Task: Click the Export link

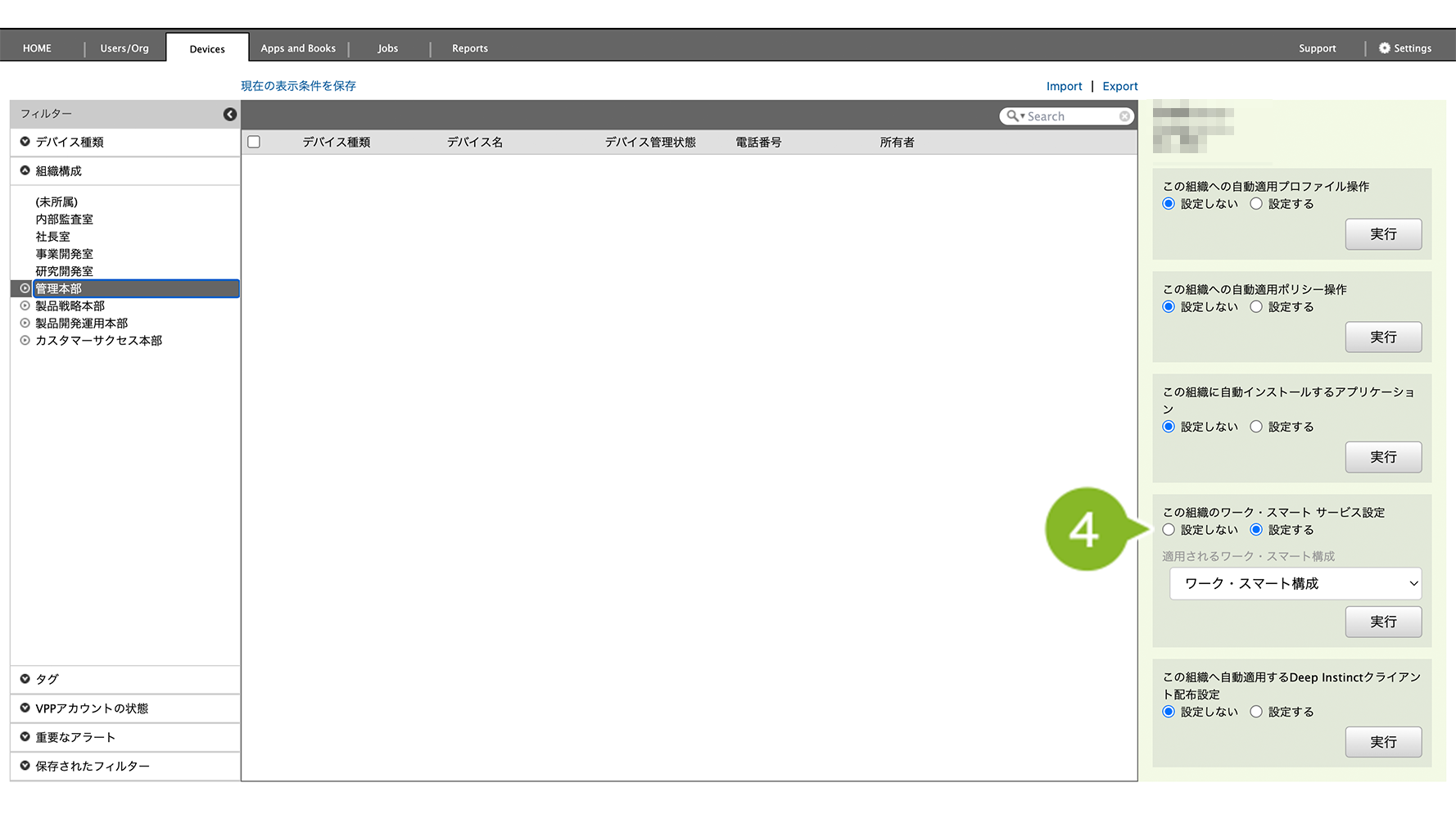Action: (1119, 86)
